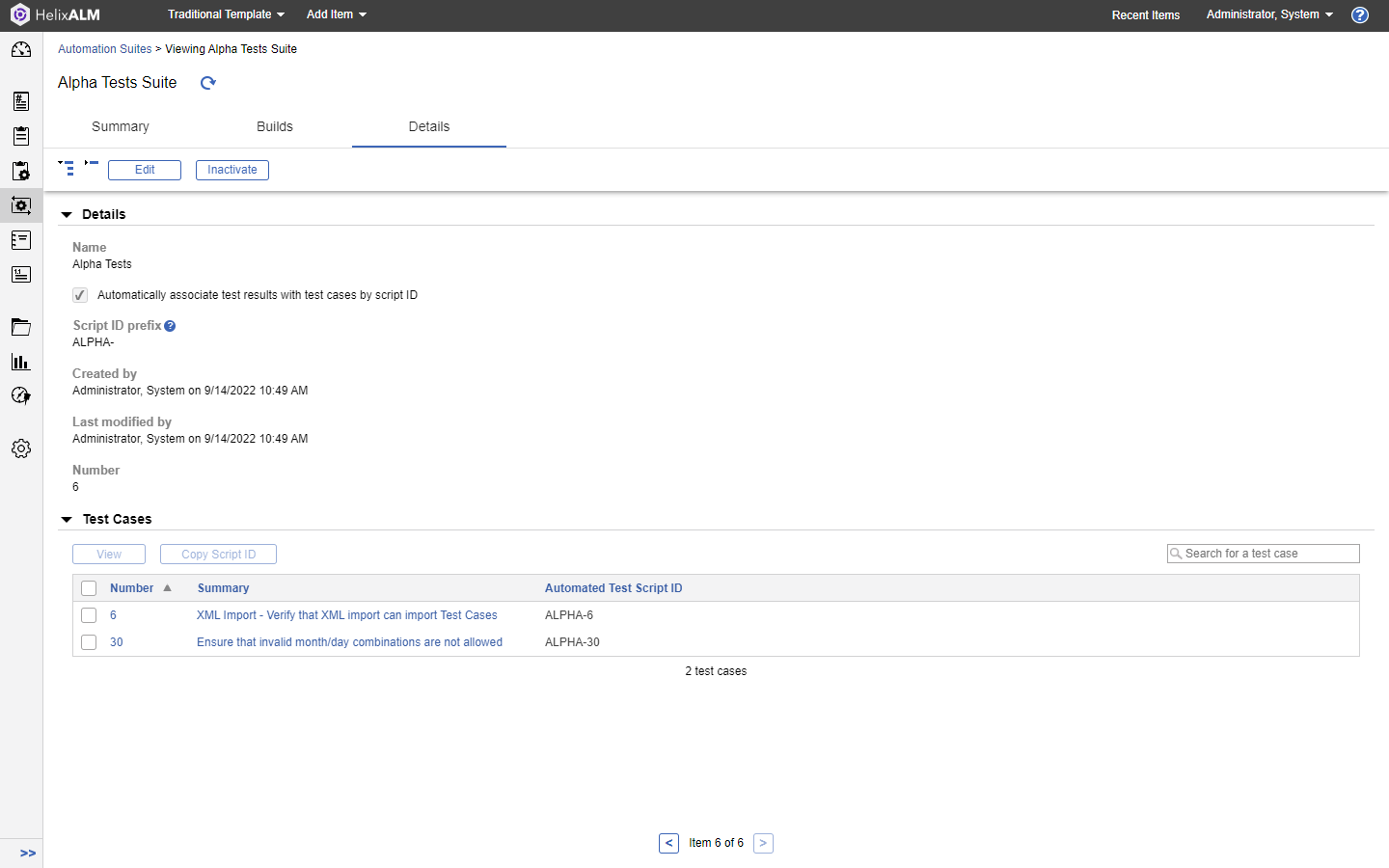Image resolution: width=1389 pixels, height=868 pixels.
Task: Open the folders icon in sidebar
Action: (x=21, y=327)
